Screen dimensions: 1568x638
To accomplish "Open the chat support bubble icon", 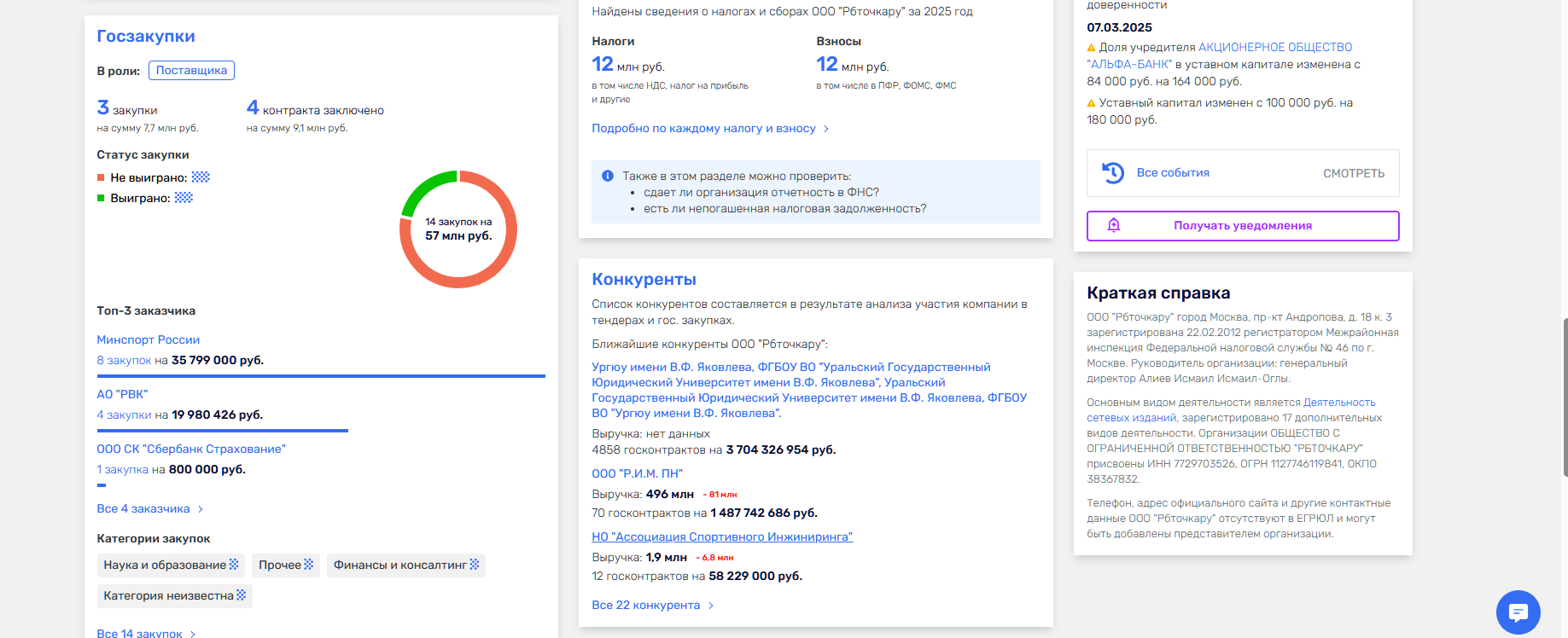I will pos(1518,612).
